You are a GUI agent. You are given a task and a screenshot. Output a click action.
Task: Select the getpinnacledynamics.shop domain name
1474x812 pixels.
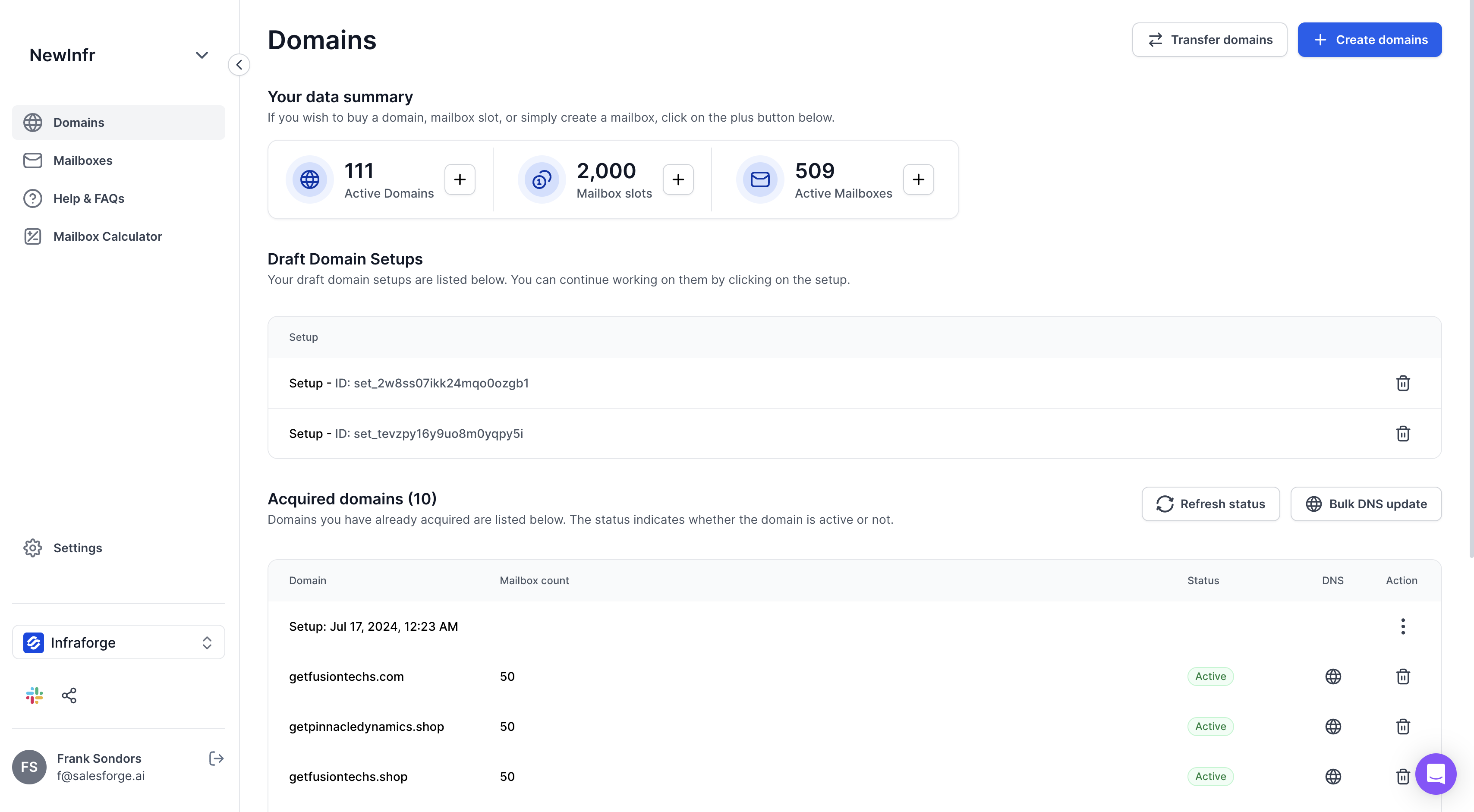coord(366,726)
